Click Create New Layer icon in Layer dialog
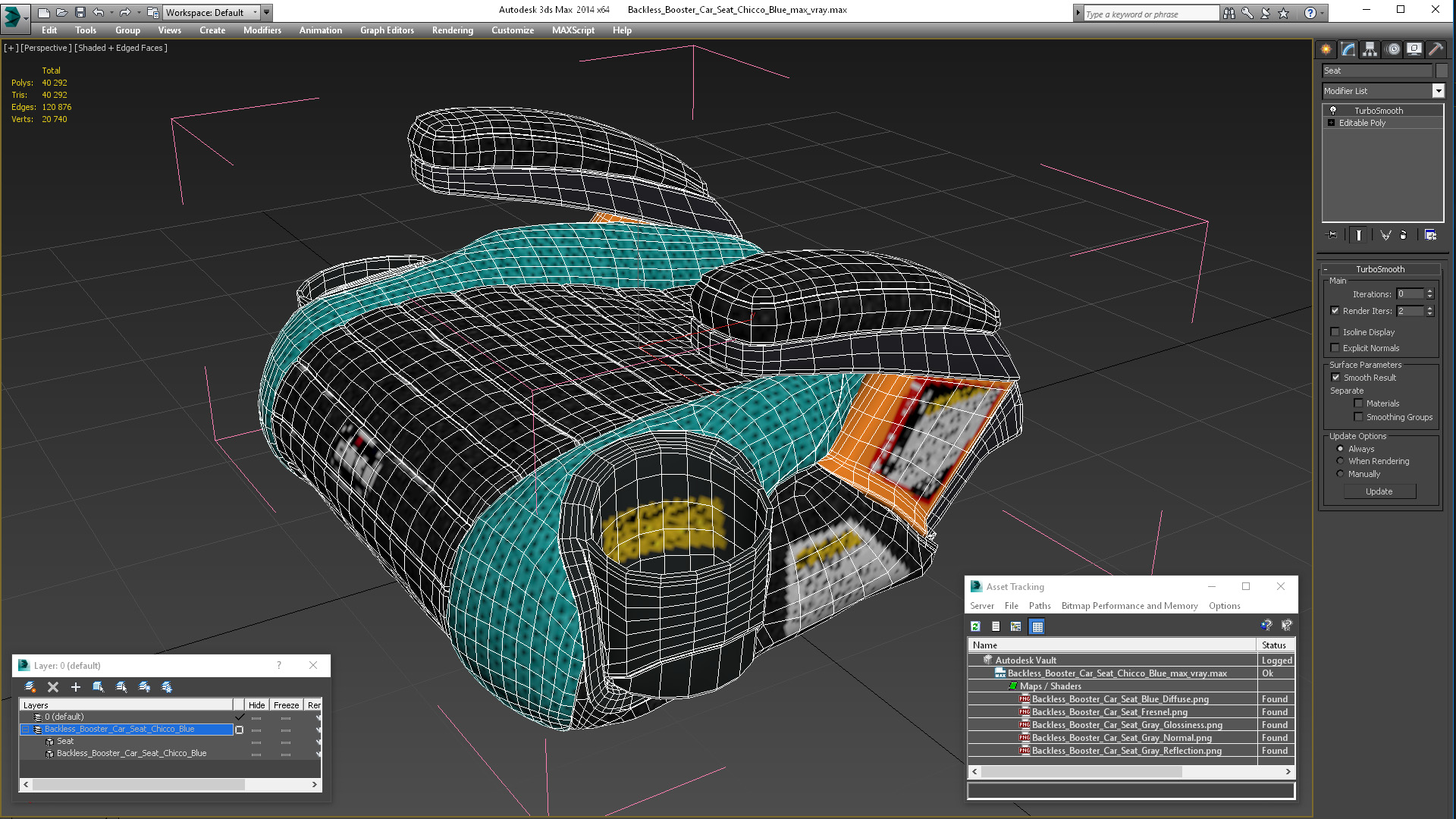 click(x=30, y=687)
